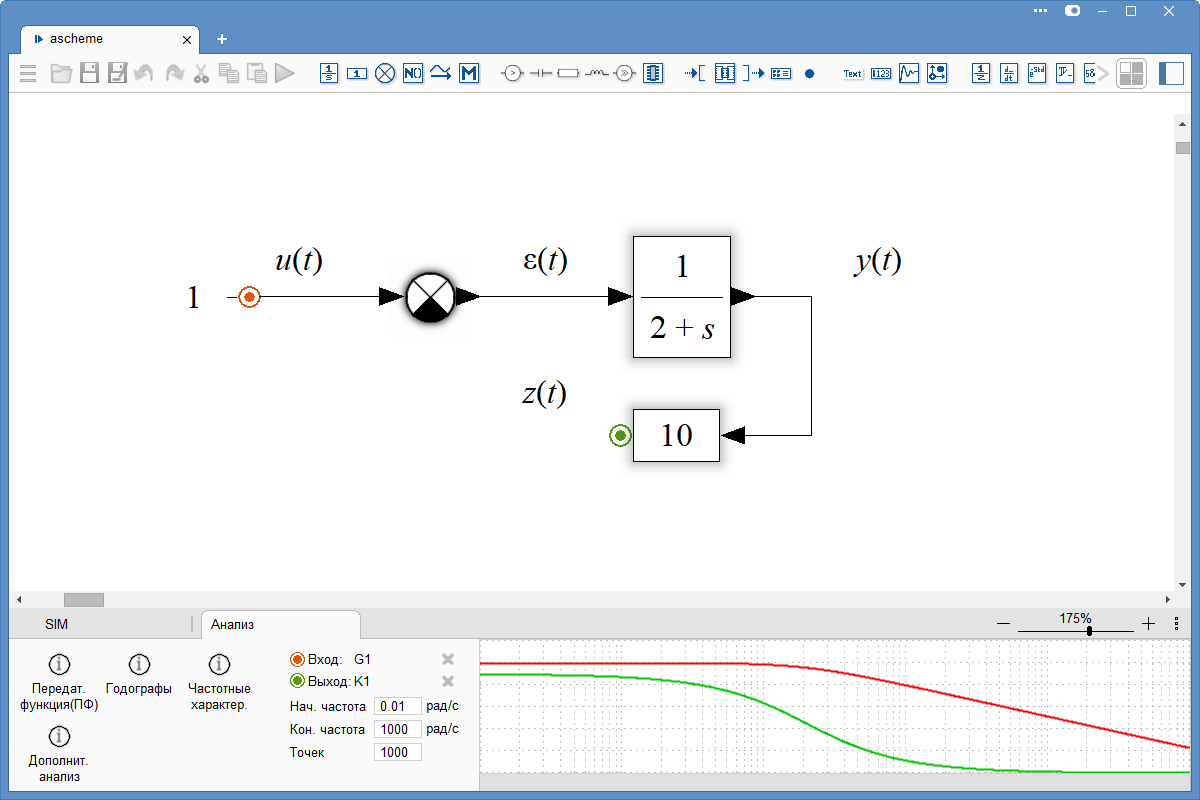The image size is (1200, 800).
Task: Select the nonlinear N() block tool
Action: click(413, 73)
